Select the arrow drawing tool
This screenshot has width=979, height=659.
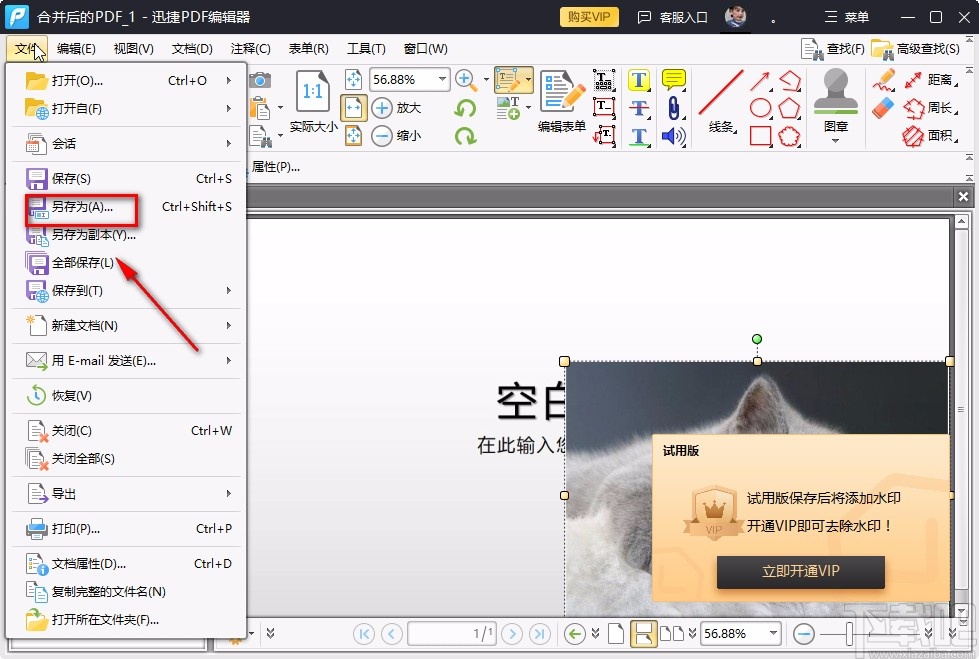coord(760,80)
